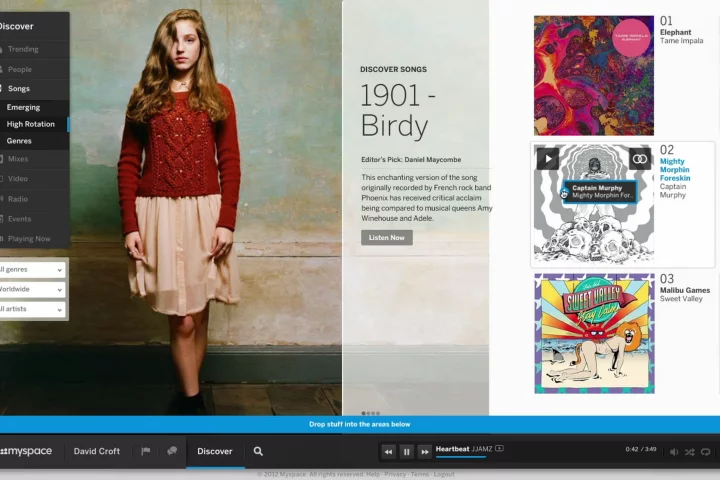
Task: Toggle repeat in the player
Action: point(706,452)
